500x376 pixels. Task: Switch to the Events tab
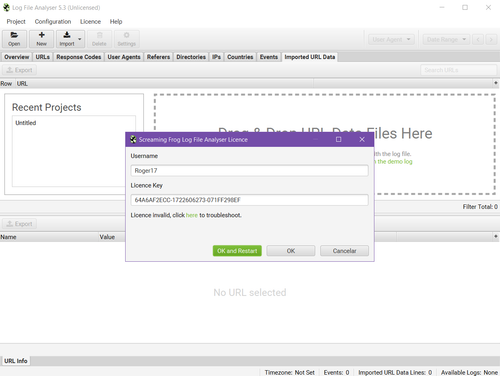269,57
